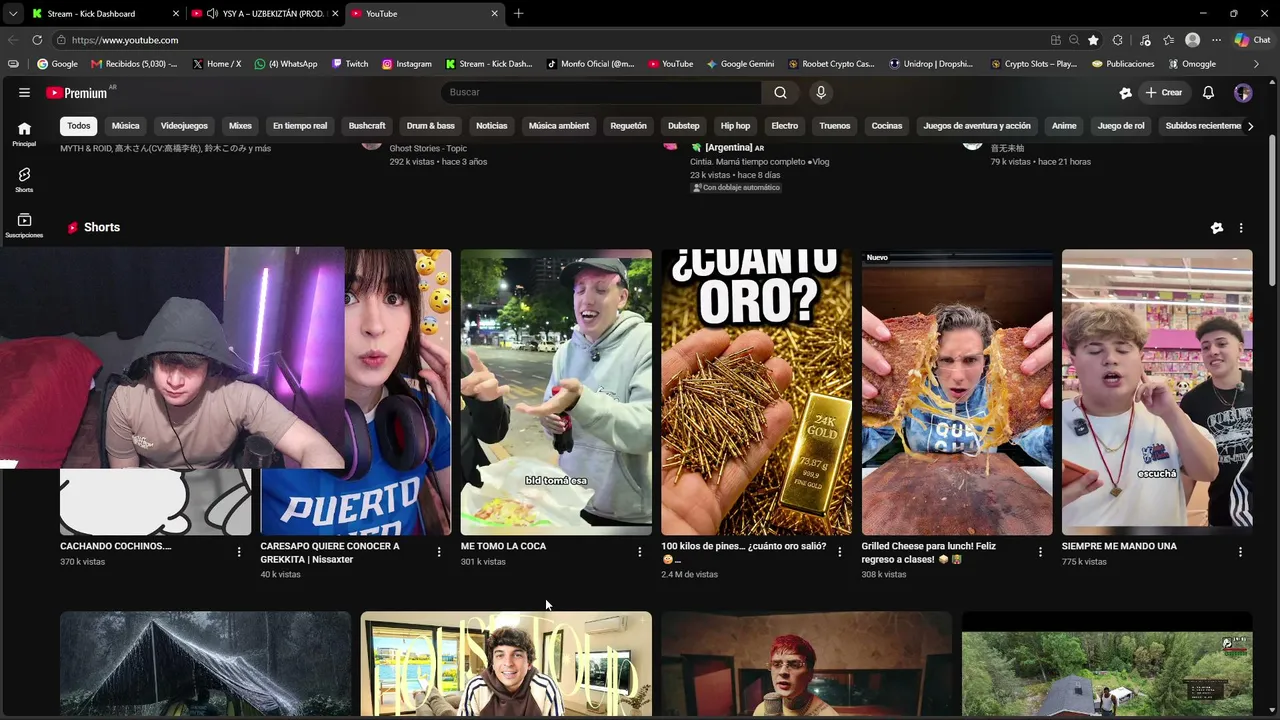This screenshot has height=720, width=1280.
Task: Open the YouTube guide hamburger menu
Action: click(x=24, y=92)
